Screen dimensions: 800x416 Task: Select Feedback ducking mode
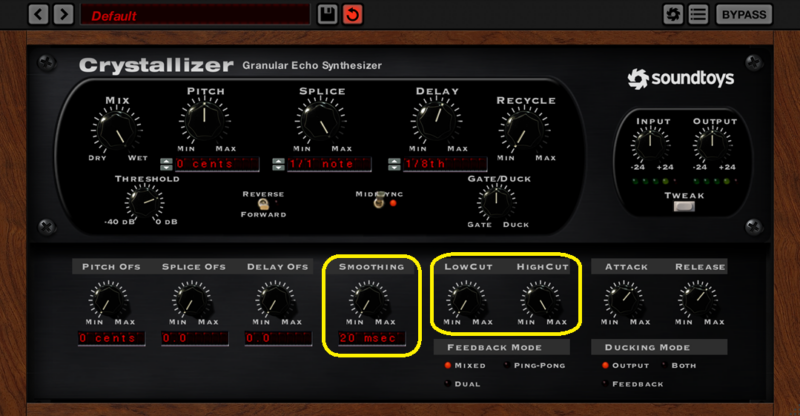click(x=633, y=384)
